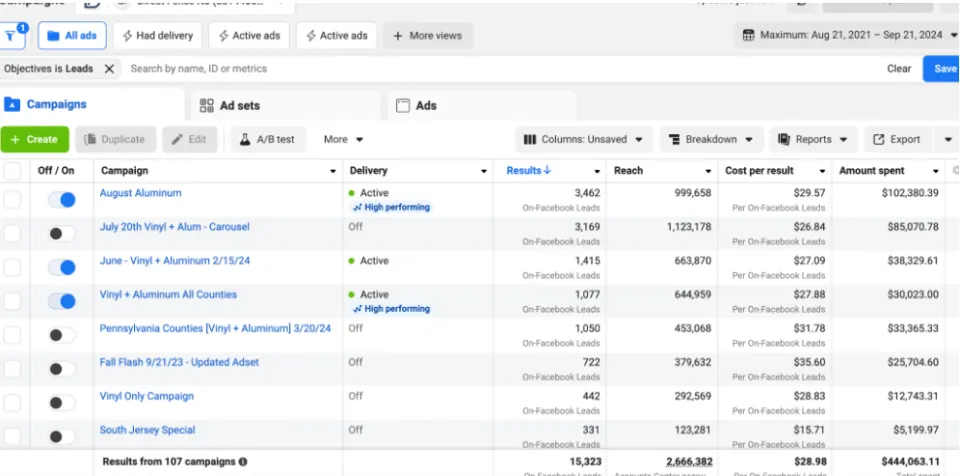Screen dimensions: 960x476
Task: Turn on July 20th Vinyl + Alum toggle
Action: (62, 233)
